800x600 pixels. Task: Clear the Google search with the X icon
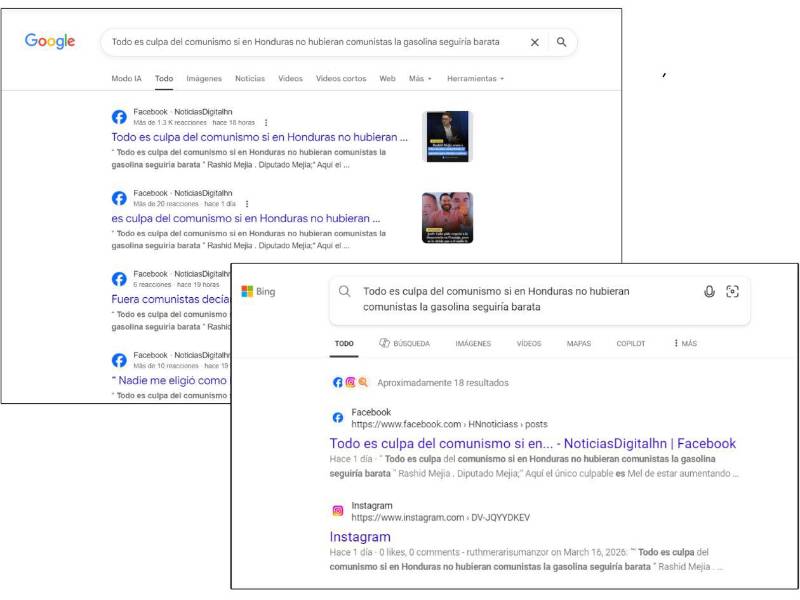coord(534,41)
